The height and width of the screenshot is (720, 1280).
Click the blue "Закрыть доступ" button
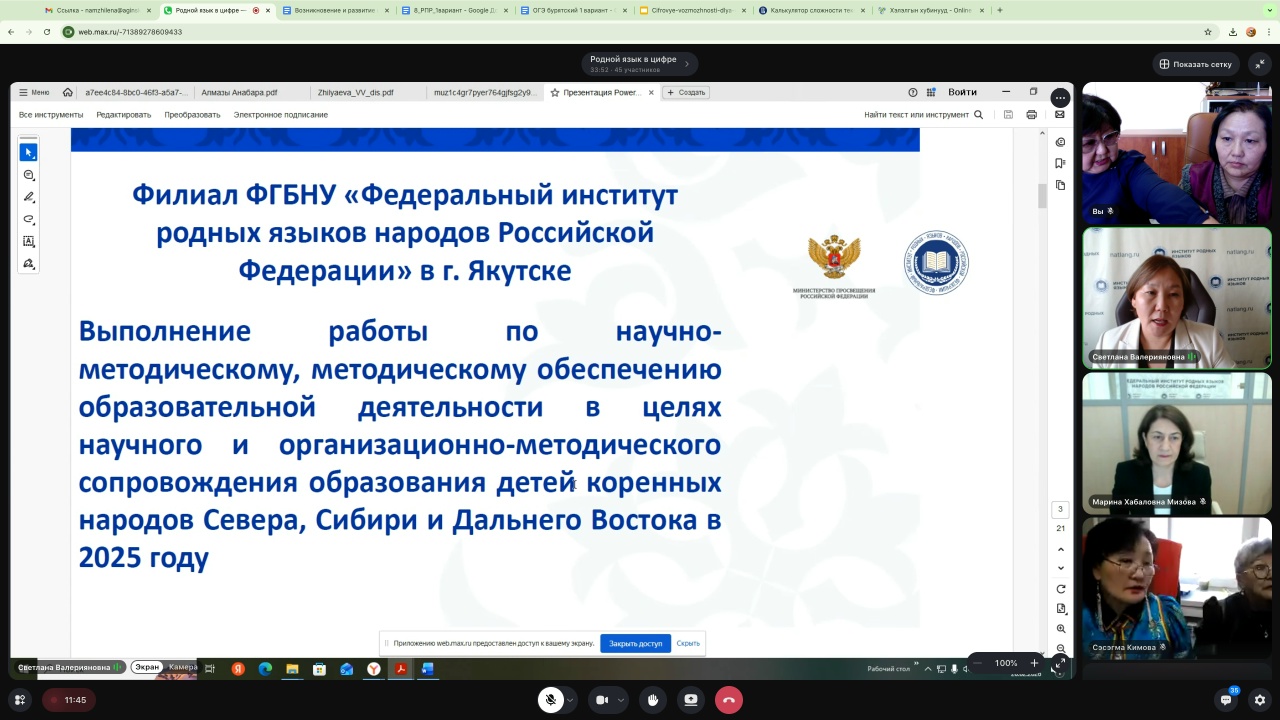pos(635,643)
